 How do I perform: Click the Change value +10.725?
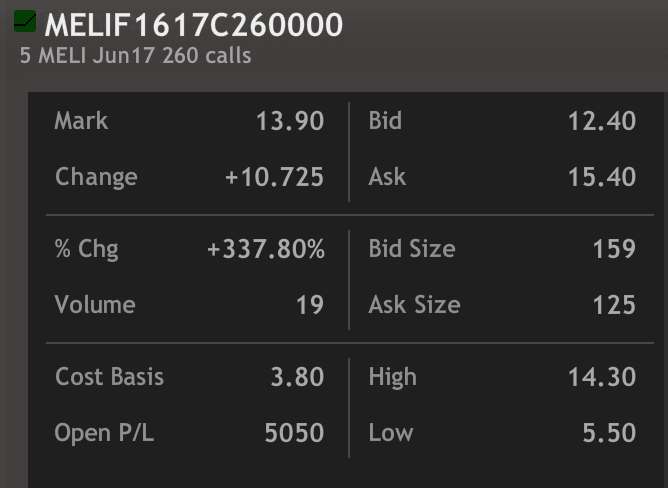(x=275, y=177)
